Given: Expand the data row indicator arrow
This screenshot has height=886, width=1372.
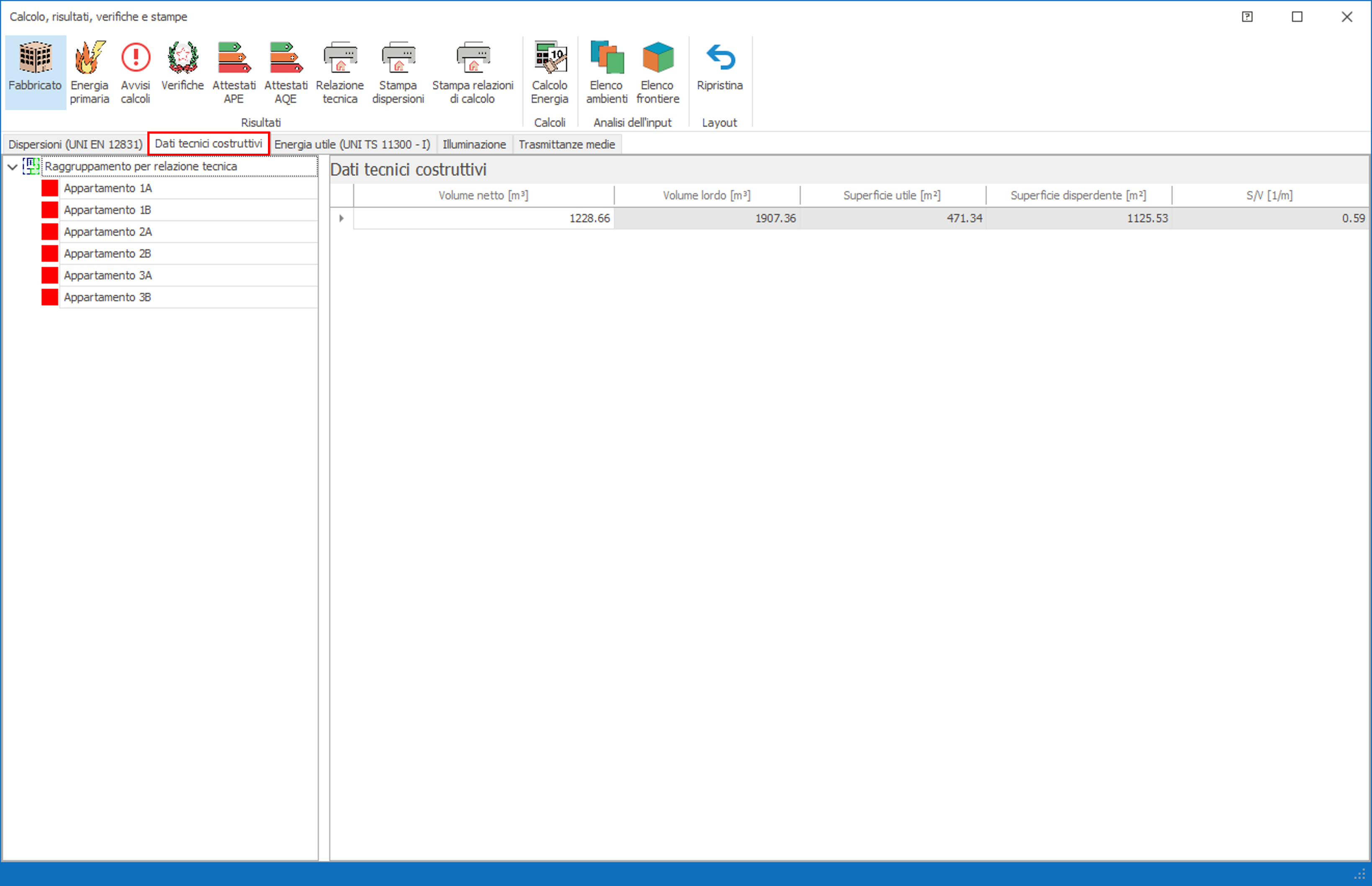Looking at the screenshot, I should [341, 219].
